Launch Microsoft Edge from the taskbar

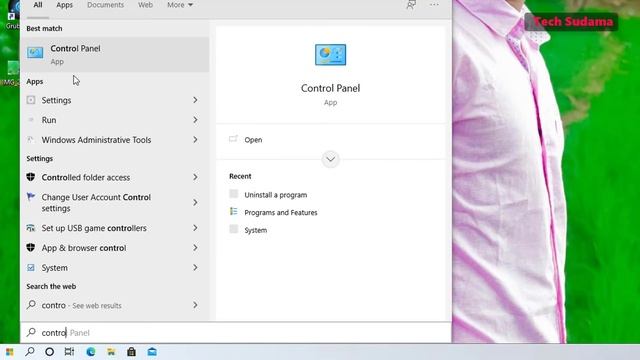[91, 352]
